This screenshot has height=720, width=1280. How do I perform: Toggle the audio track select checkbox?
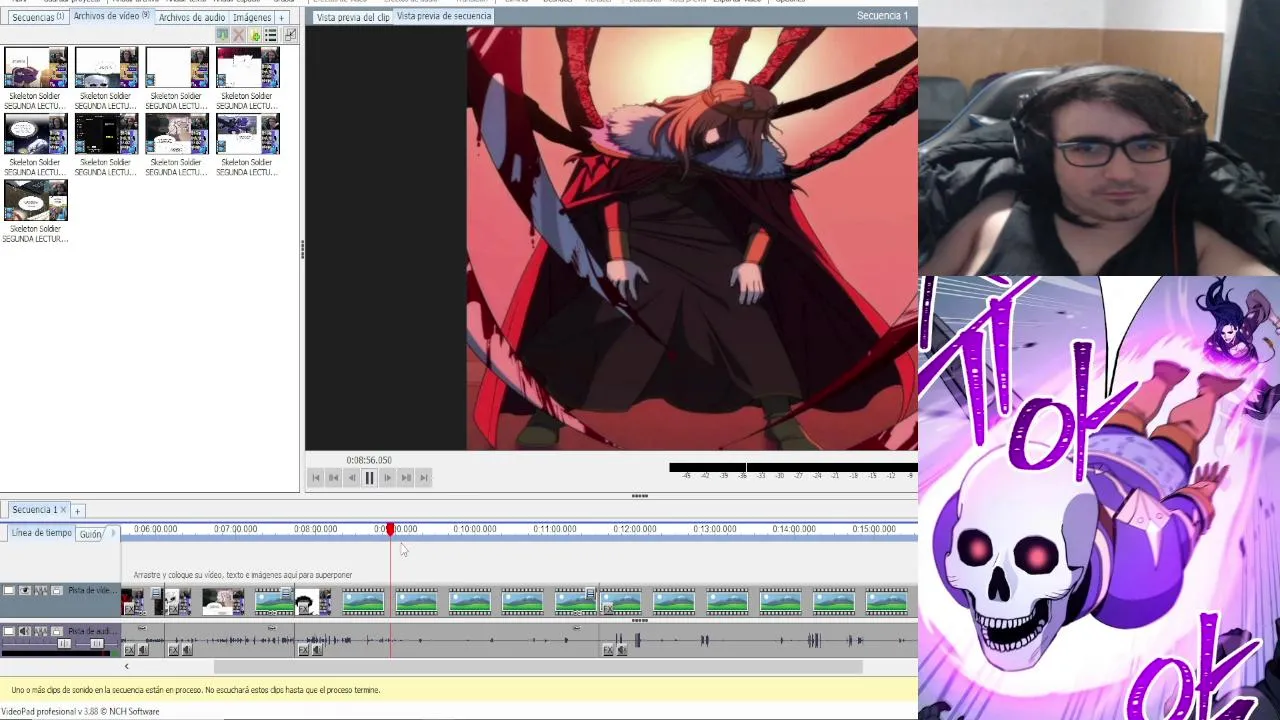9,631
